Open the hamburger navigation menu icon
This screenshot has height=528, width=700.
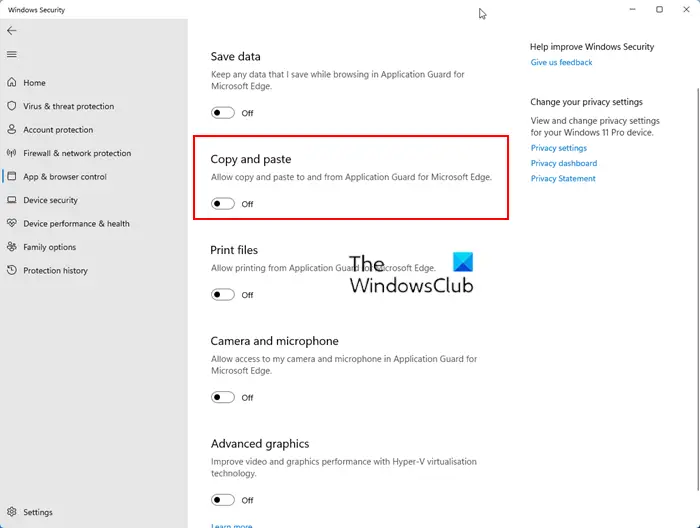[x=12, y=54]
